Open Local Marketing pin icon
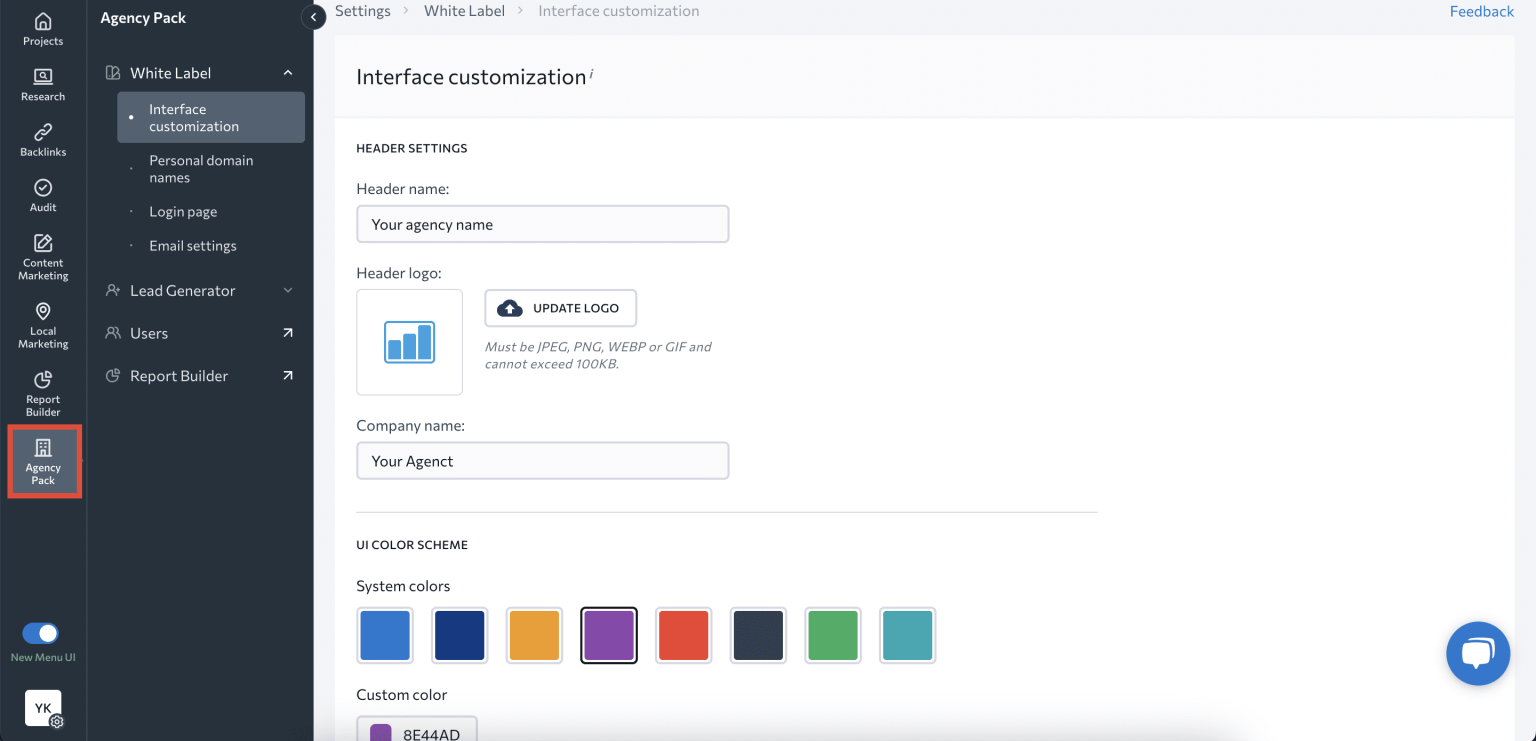 pyautogui.click(x=43, y=325)
